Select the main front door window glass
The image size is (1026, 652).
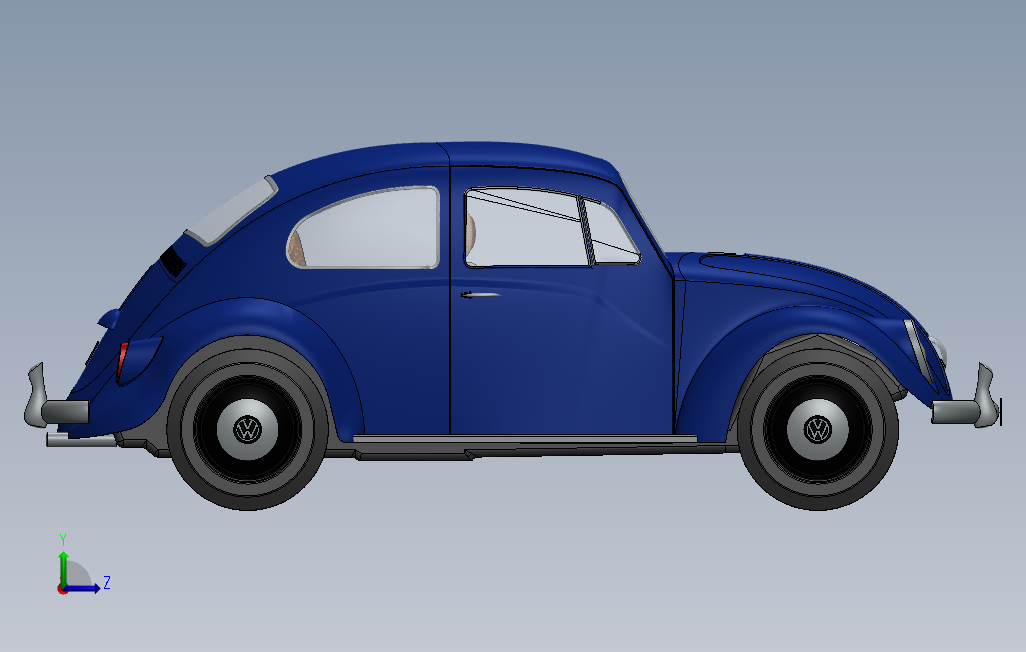[526, 228]
